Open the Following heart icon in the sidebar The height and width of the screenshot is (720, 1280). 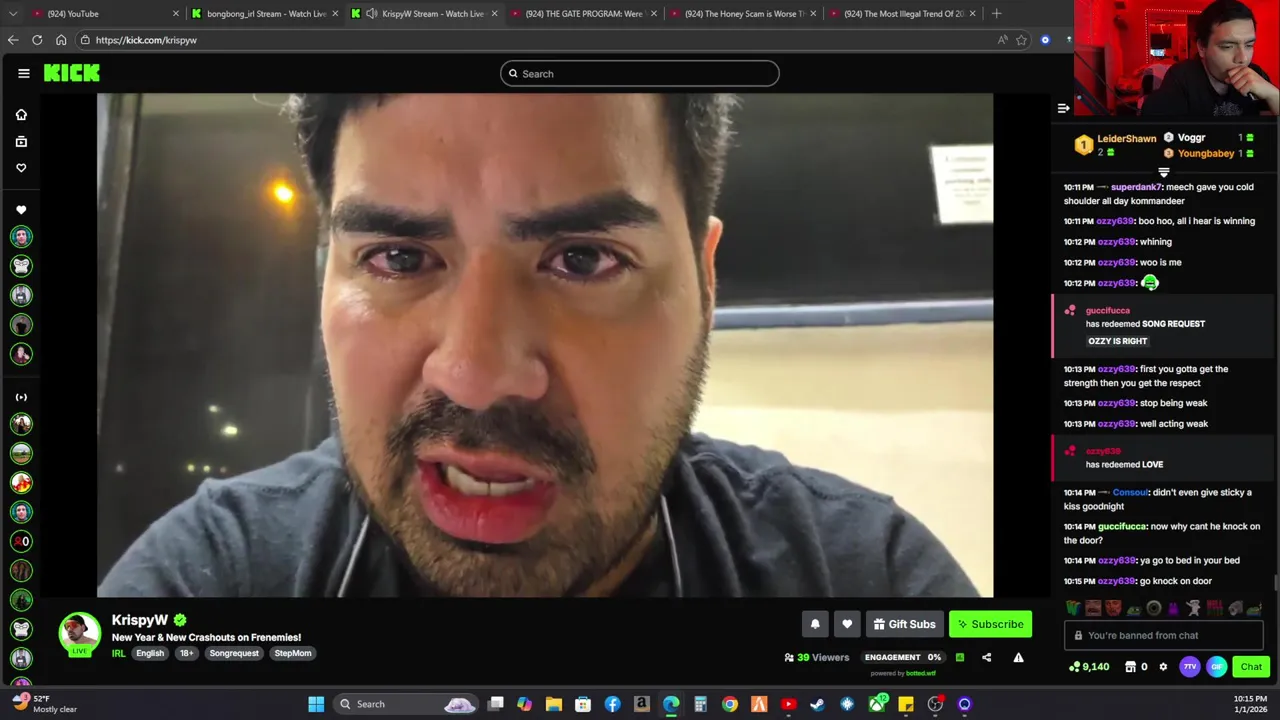coord(21,168)
